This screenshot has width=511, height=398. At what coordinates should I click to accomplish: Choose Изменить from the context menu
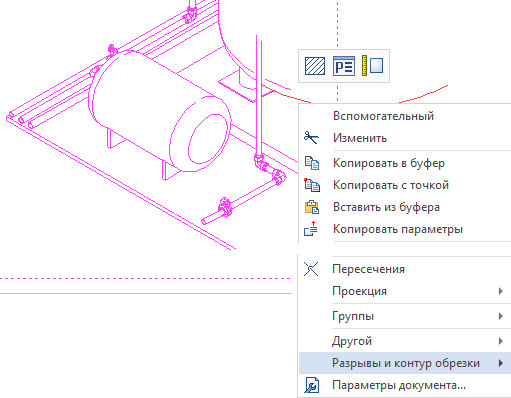(405, 138)
